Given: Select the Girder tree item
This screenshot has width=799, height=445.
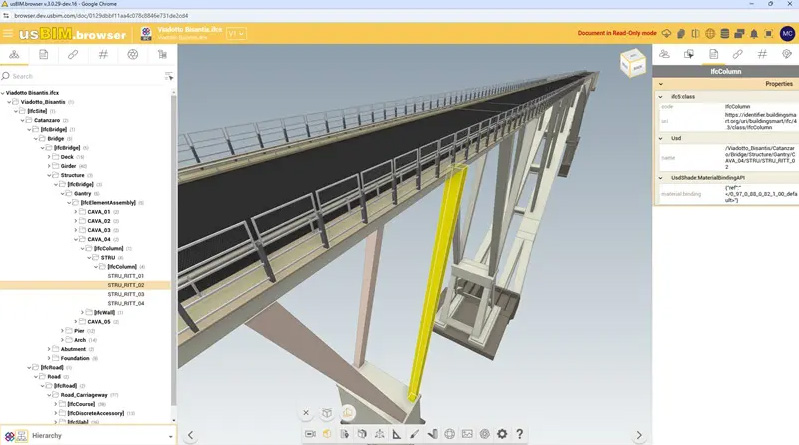Looking at the screenshot, I should [68, 166].
